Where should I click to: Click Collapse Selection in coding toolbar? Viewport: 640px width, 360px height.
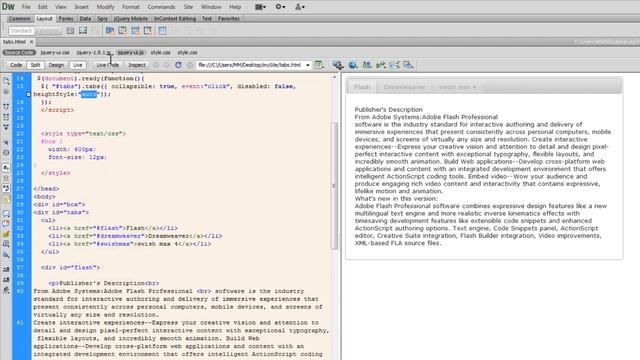[6, 117]
